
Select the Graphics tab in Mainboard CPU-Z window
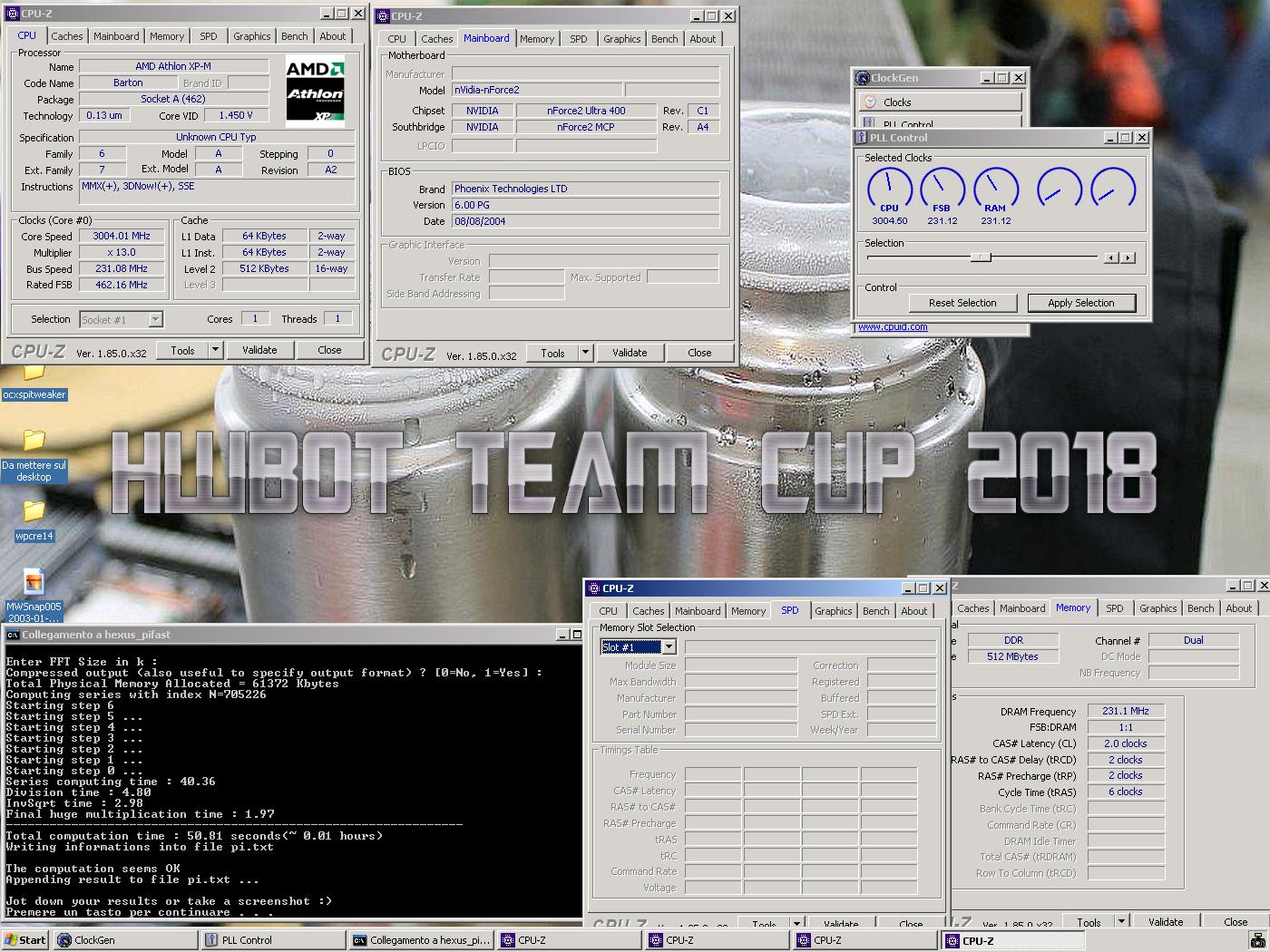pos(621,39)
